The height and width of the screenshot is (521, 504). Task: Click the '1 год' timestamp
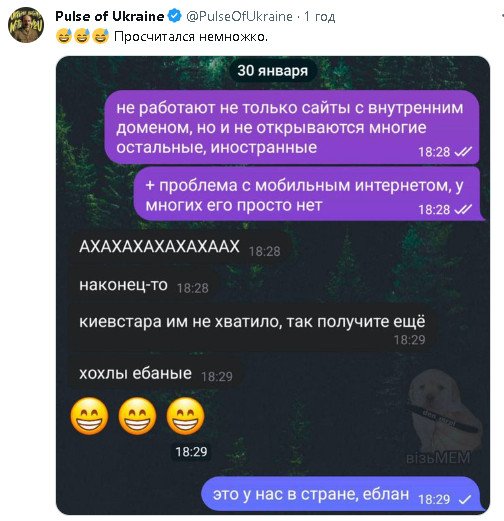pos(319,16)
